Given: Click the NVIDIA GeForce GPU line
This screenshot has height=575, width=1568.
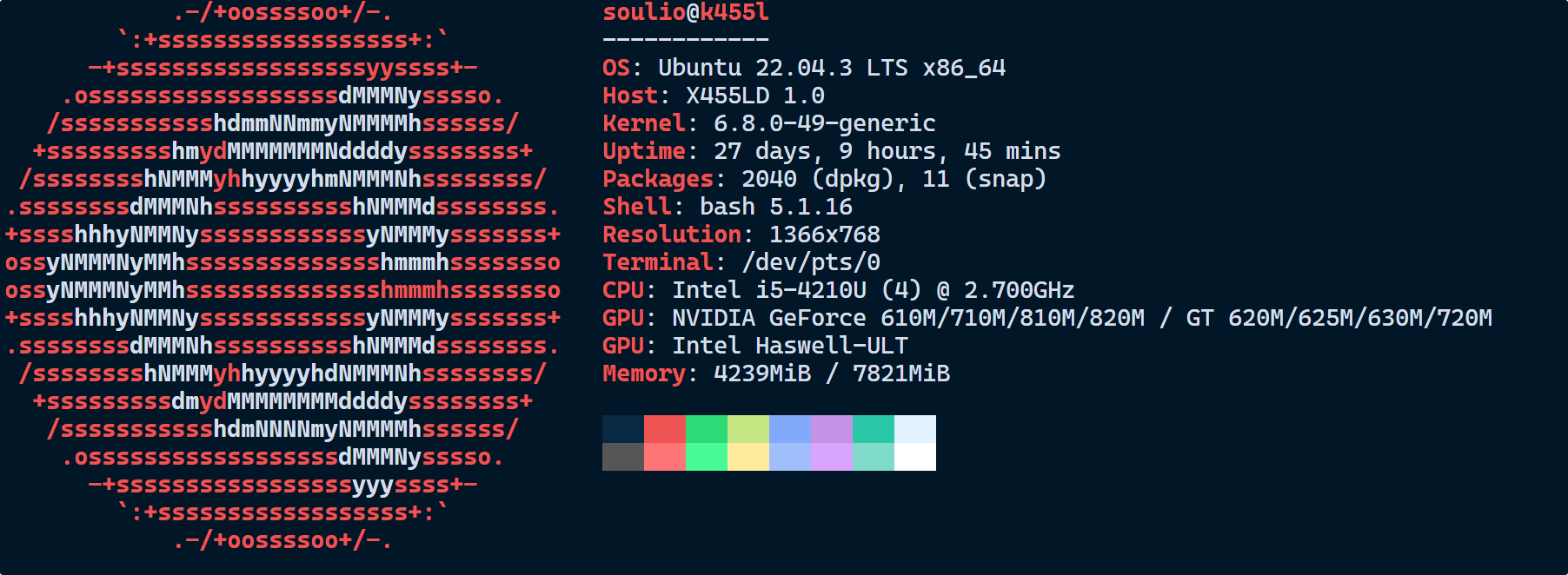Looking at the screenshot, I should [1046, 318].
